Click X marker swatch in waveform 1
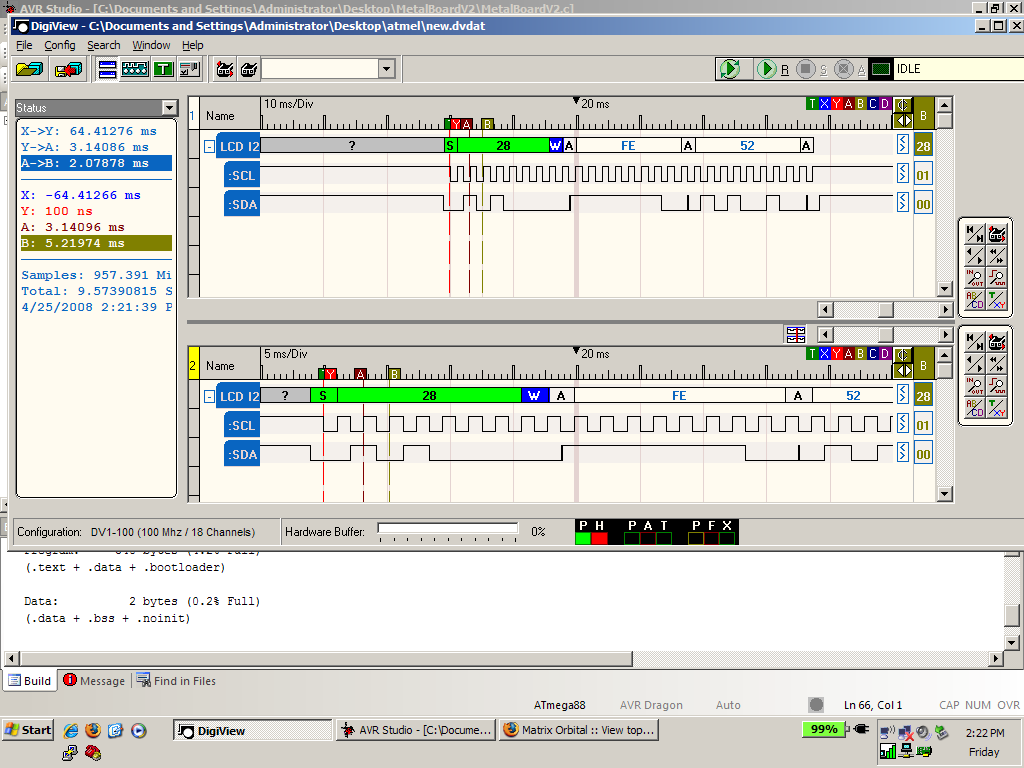 click(824, 103)
